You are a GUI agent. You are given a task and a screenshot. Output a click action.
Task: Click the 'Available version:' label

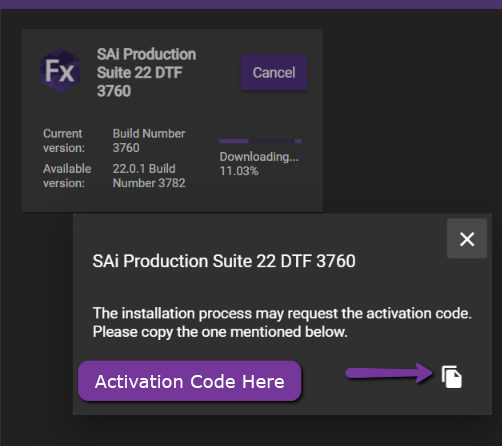coord(67,176)
